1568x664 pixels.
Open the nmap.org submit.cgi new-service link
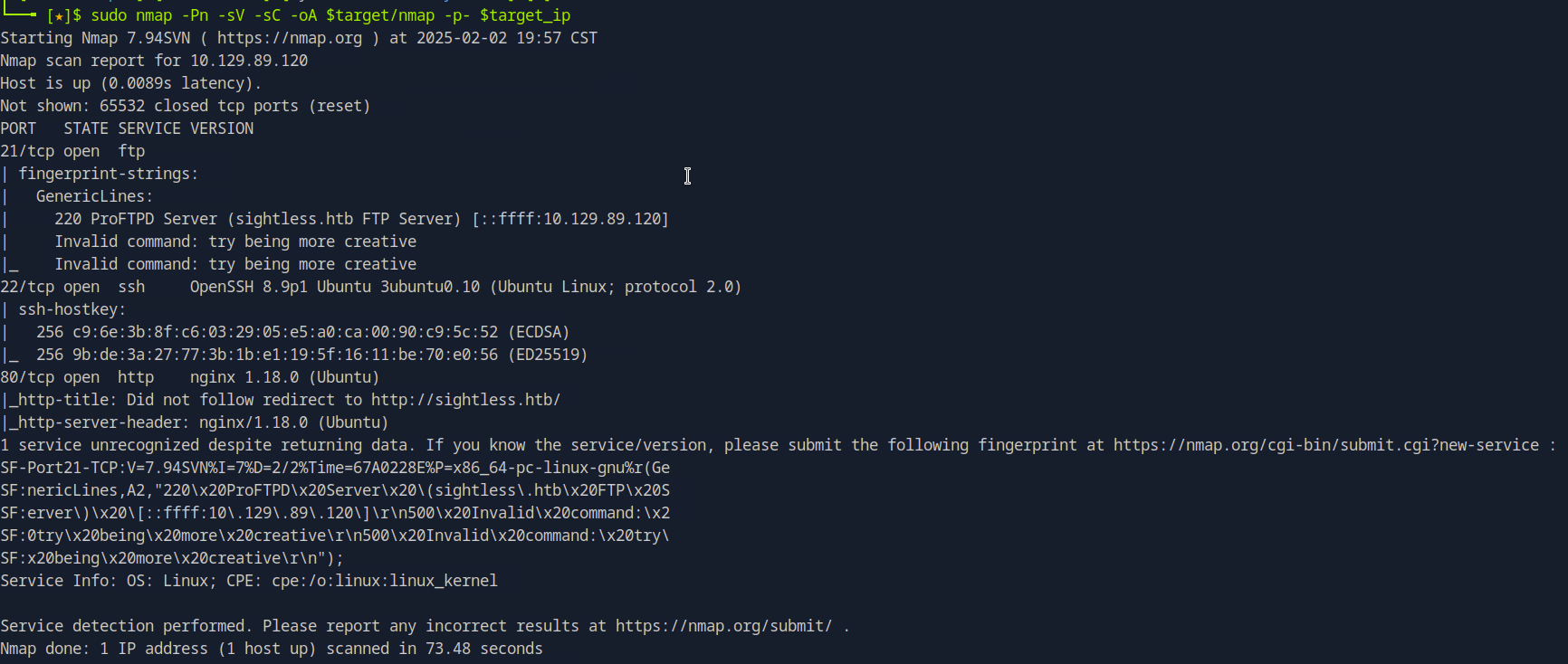tap(1325, 445)
